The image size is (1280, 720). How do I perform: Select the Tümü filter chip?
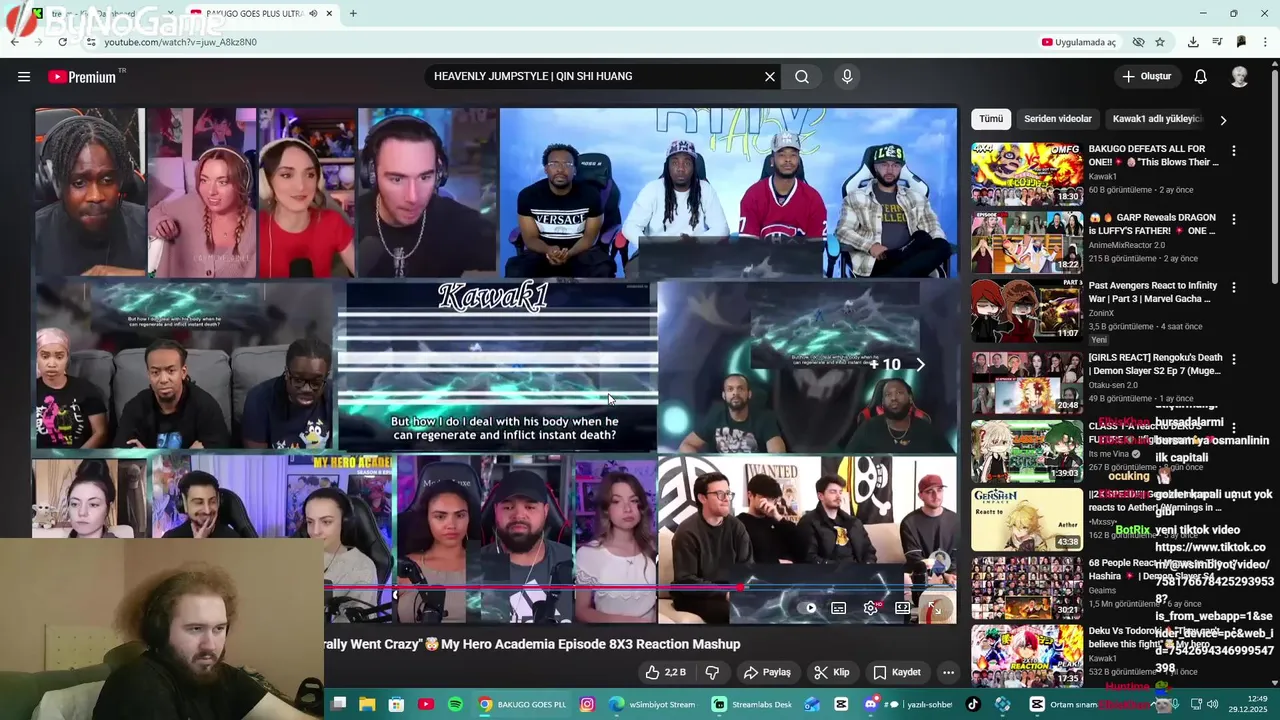pyautogui.click(x=991, y=119)
